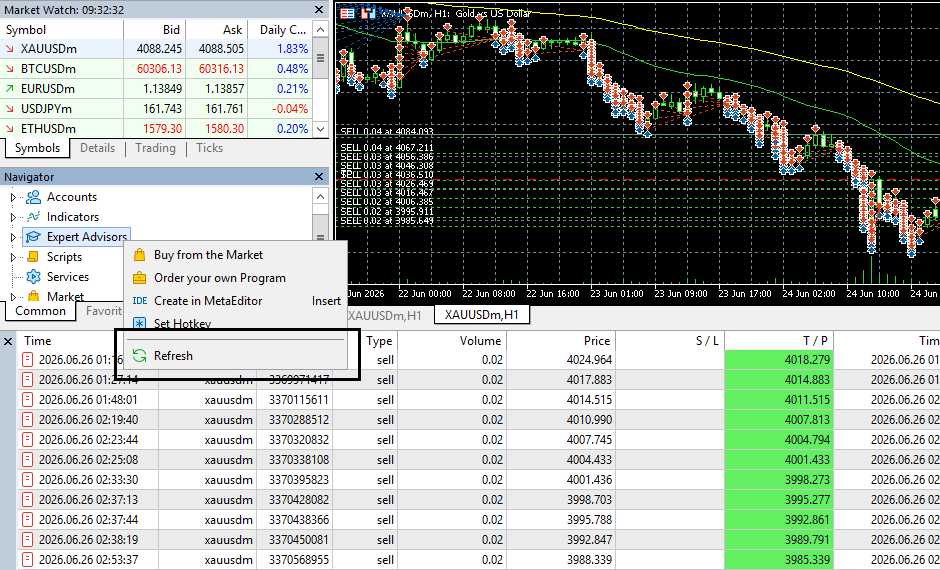Click the XAUUSDm down-arrow trend icon

click(10, 49)
